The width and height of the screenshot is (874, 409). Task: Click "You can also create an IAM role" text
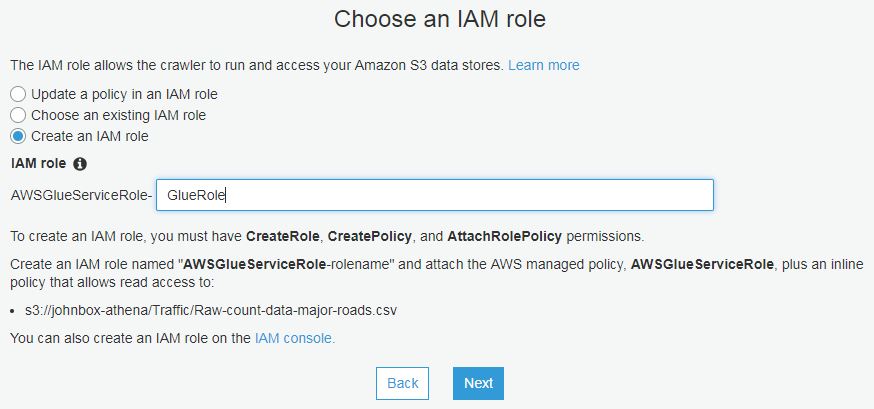point(130,338)
